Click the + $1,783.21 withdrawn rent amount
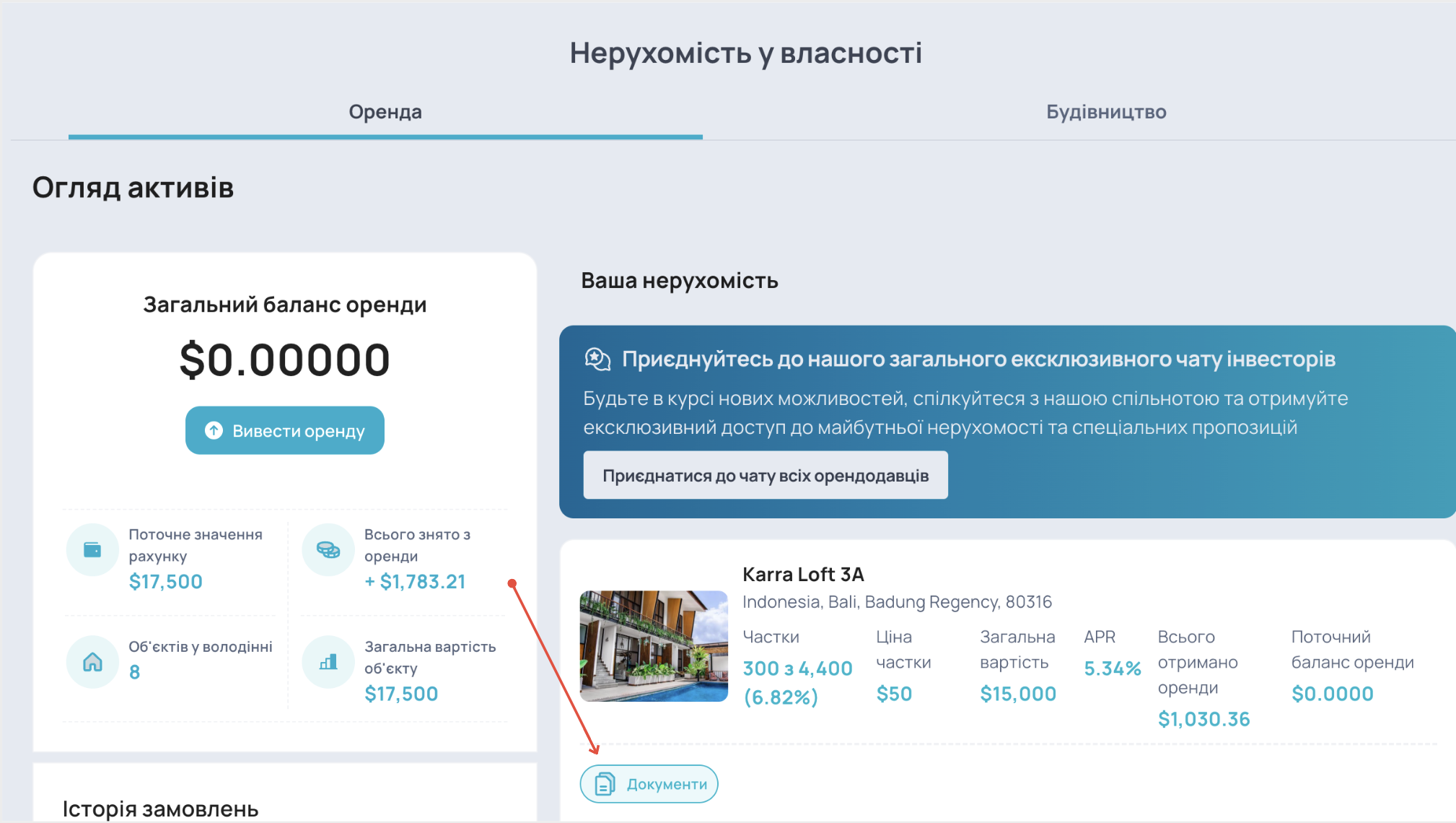The height and width of the screenshot is (823, 1456). (415, 582)
